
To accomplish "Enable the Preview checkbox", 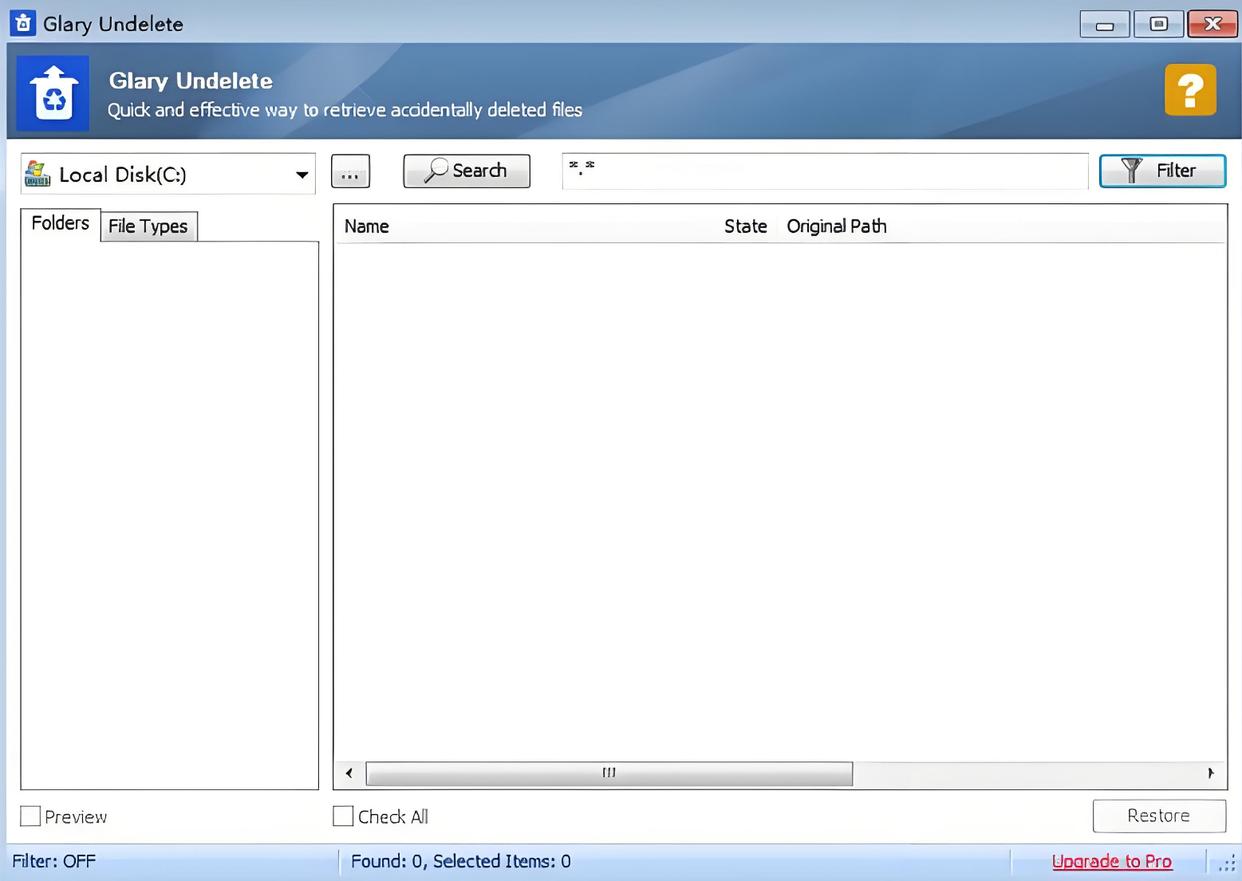I will pos(31,817).
